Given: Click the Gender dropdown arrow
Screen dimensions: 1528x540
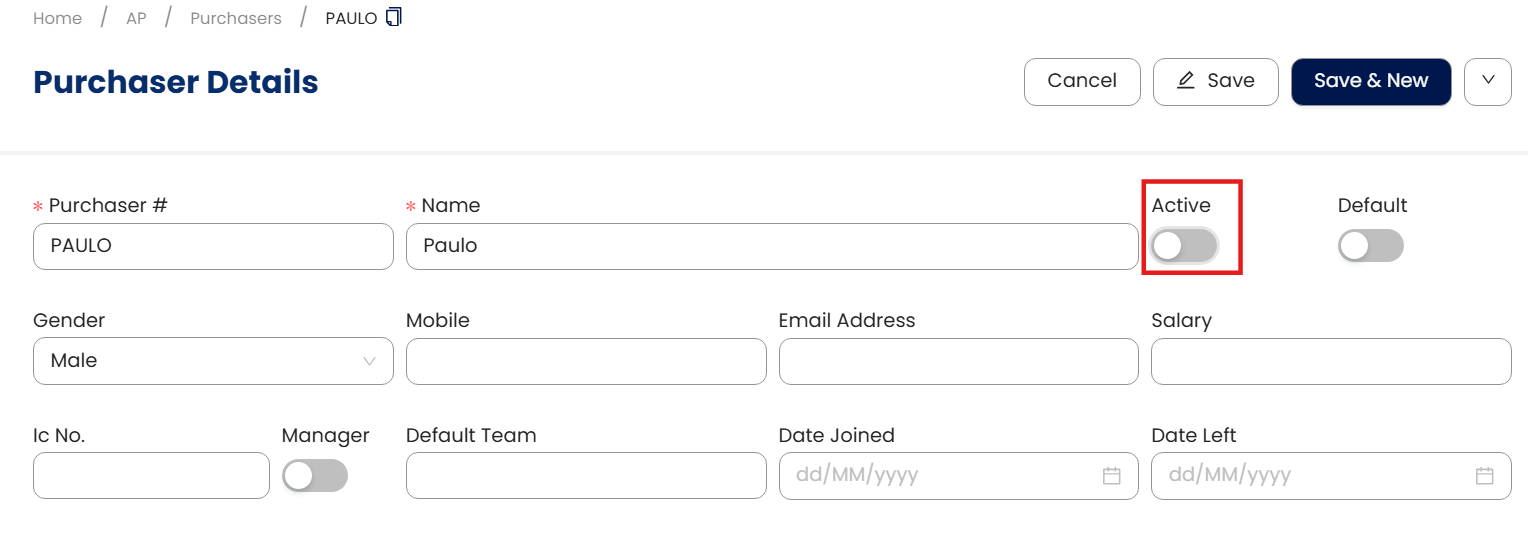Looking at the screenshot, I should (370, 361).
